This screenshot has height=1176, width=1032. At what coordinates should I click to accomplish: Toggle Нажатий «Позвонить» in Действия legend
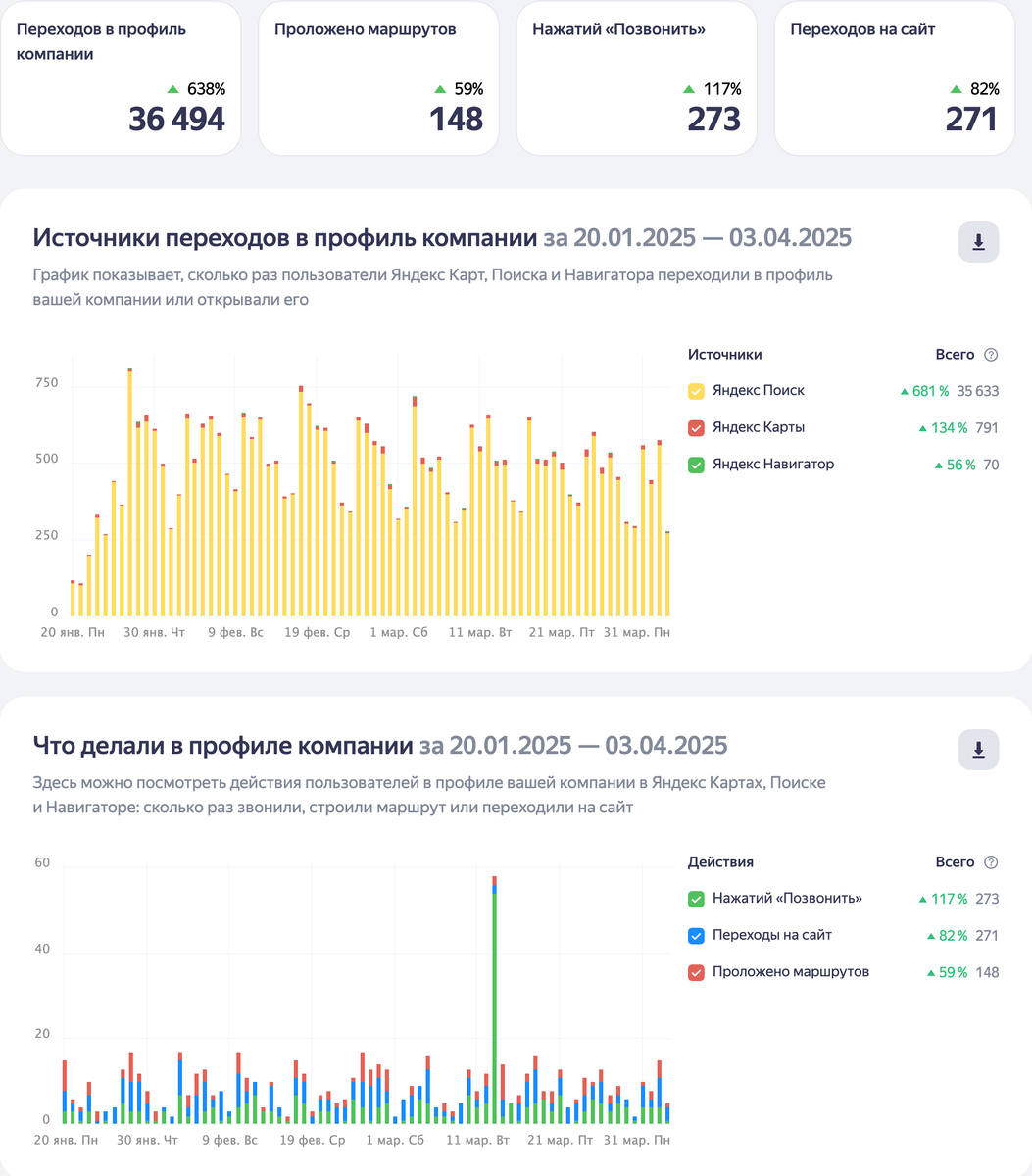pos(695,898)
